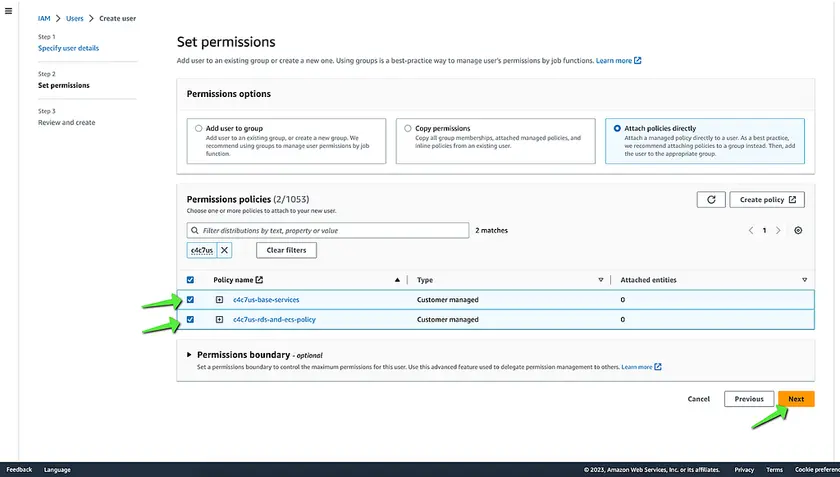Open table preferences gear icon

click(798, 230)
